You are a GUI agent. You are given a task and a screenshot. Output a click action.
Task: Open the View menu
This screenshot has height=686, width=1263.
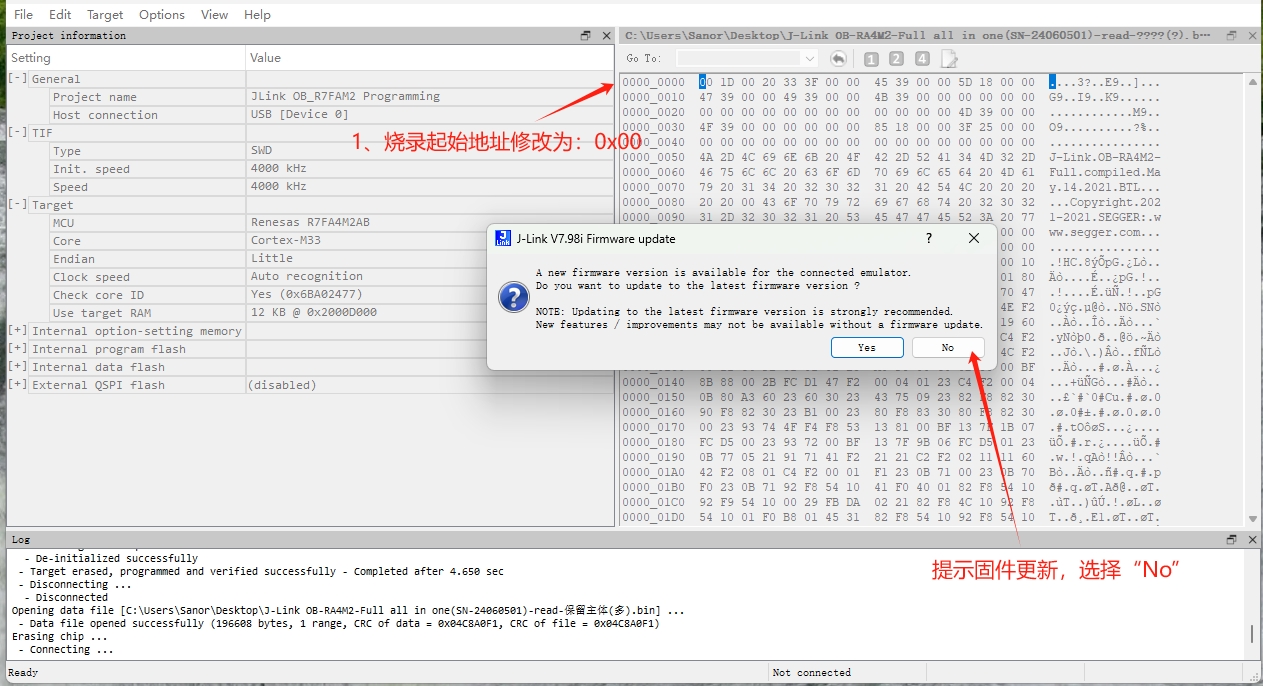(x=214, y=15)
